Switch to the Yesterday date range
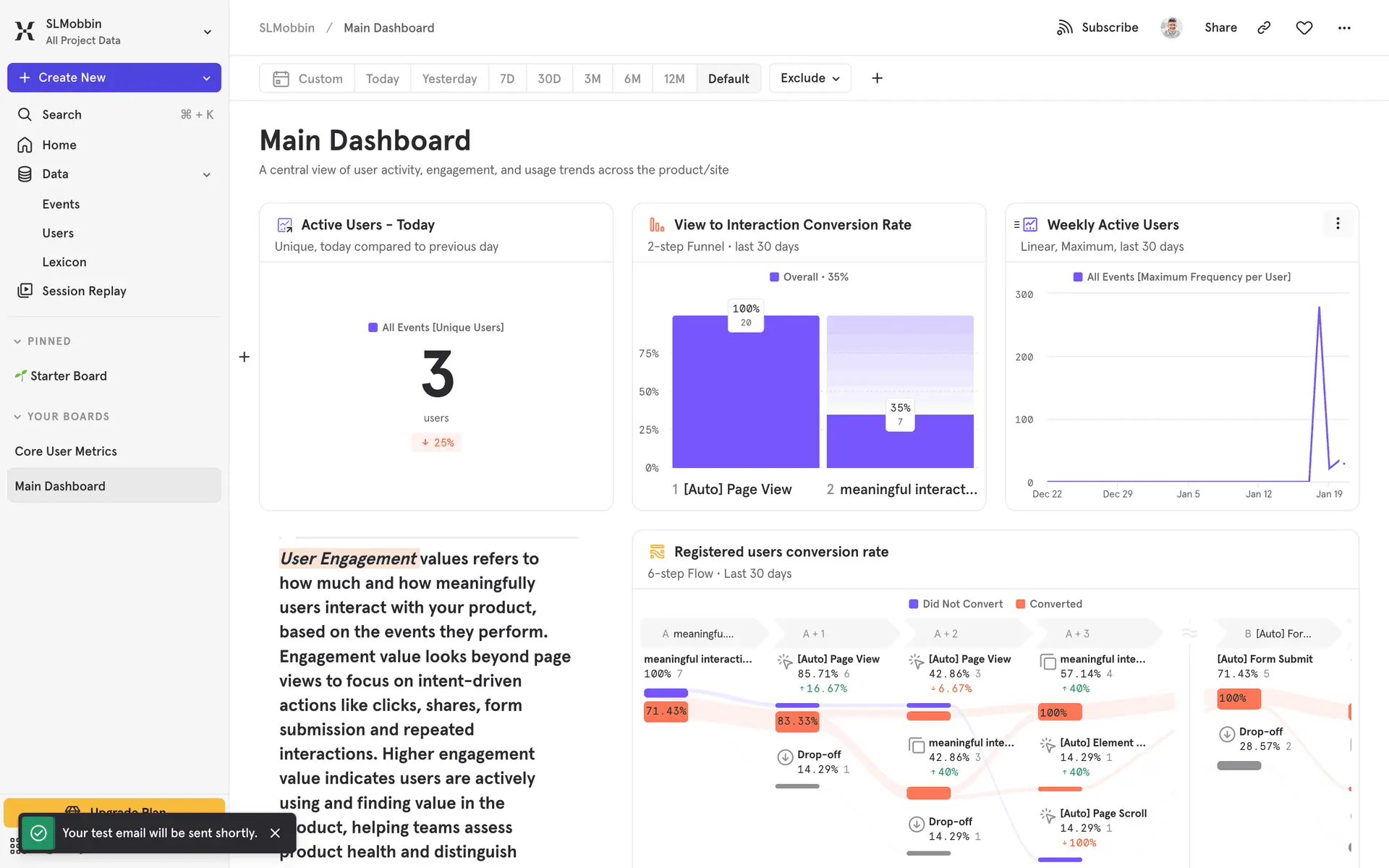The width and height of the screenshot is (1389, 868). 449,78
